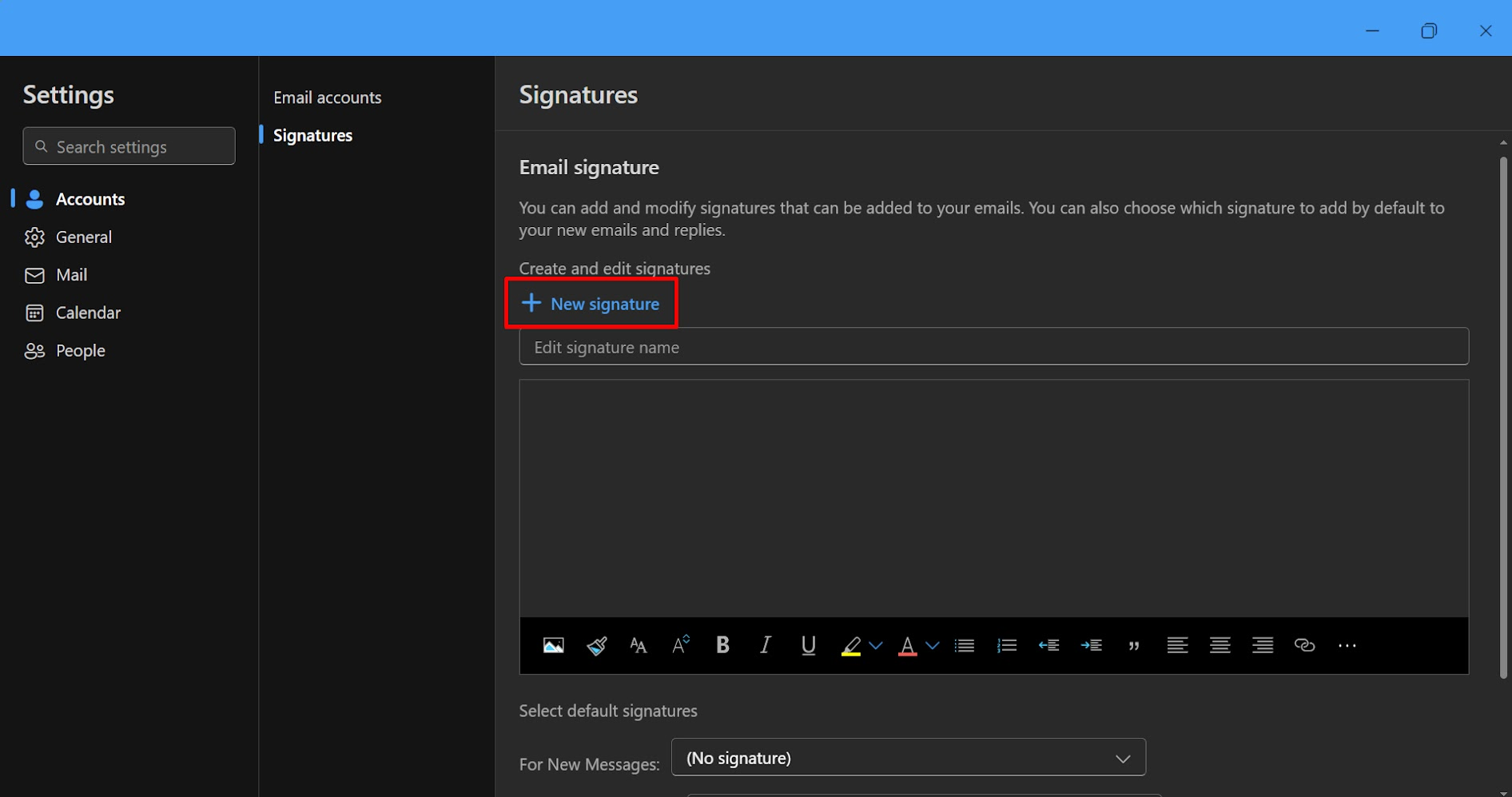Image resolution: width=1512 pixels, height=797 pixels.
Task: Align text right
Action: (1263, 645)
